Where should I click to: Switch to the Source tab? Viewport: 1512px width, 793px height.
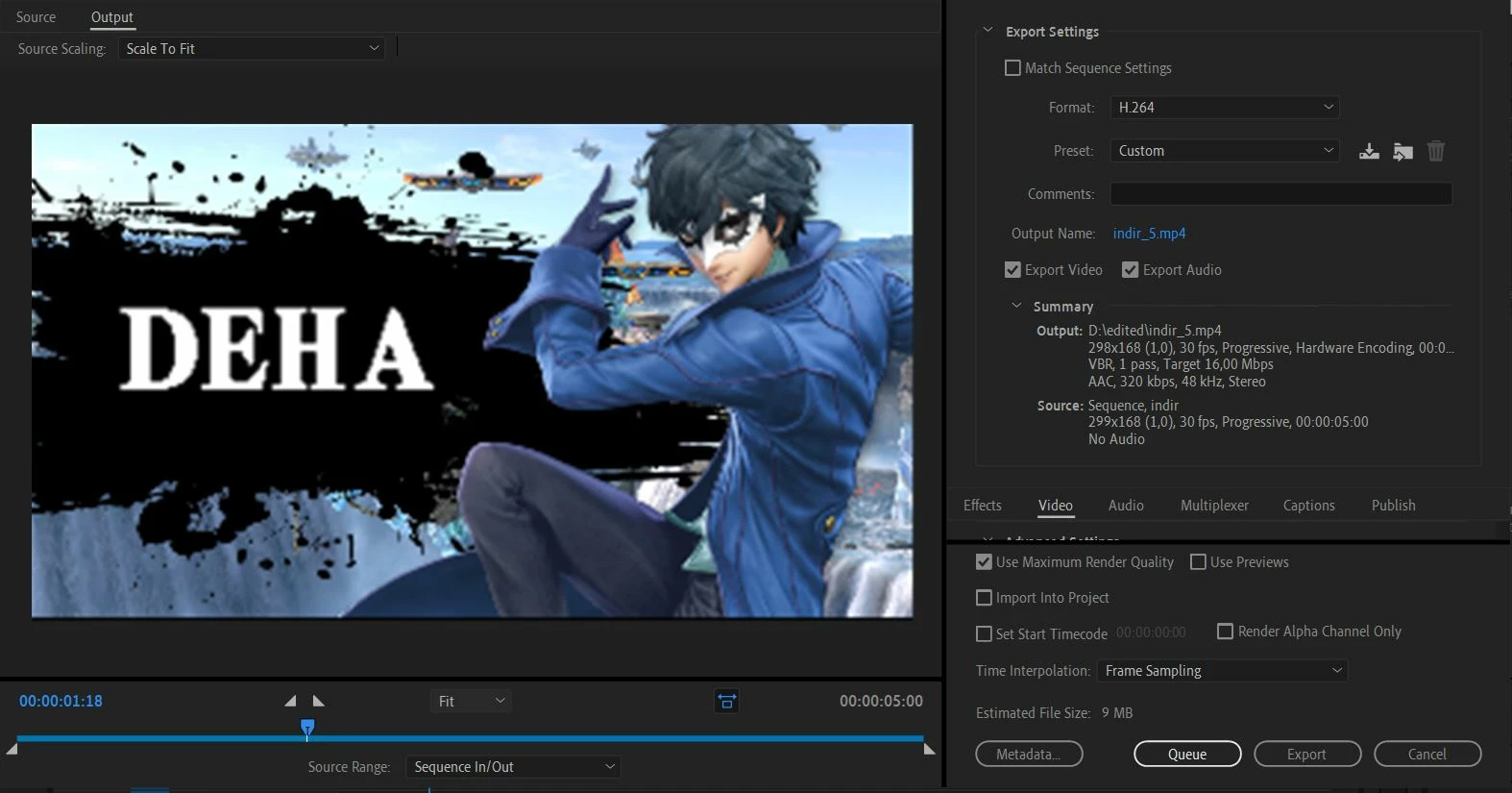[x=36, y=17]
